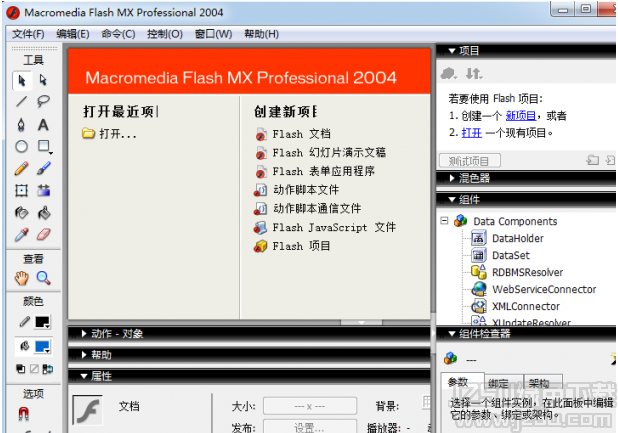Screen dimensions: 618x433
Task: Select the Text tool
Action: pyautogui.click(x=43, y=125)
